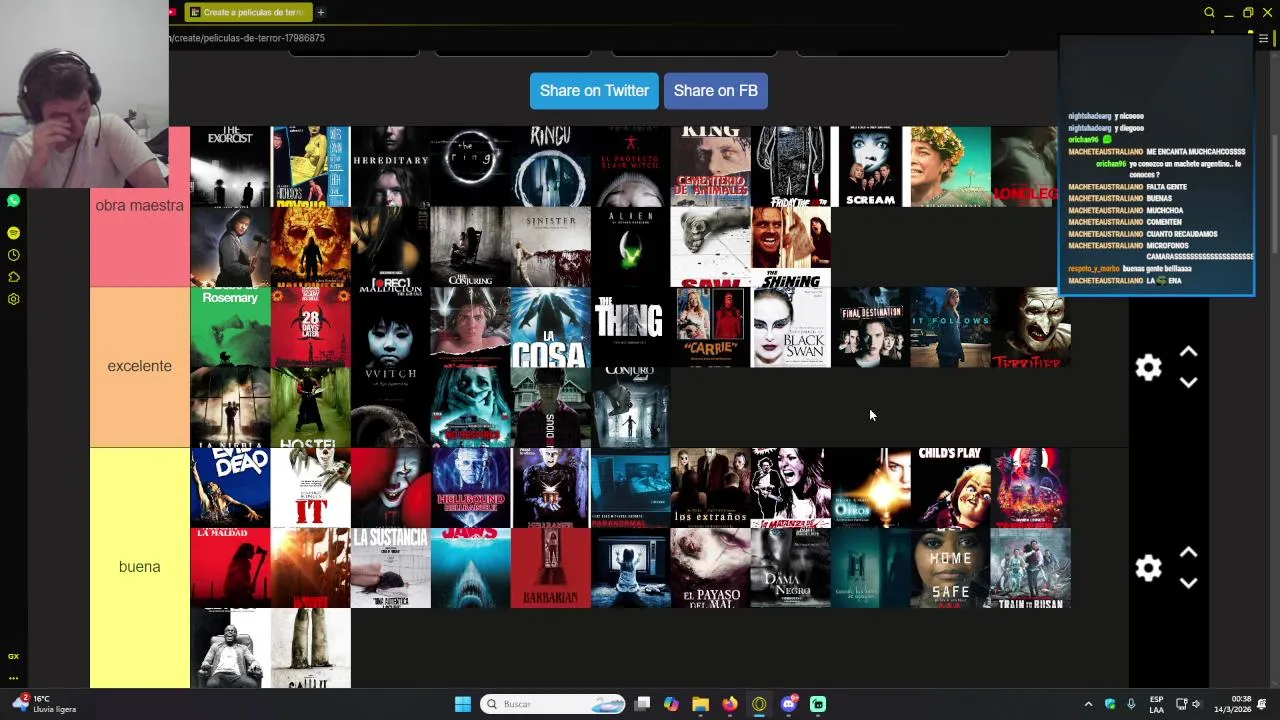Open WhatsApp in the Opera sidebar

point(13,201)
